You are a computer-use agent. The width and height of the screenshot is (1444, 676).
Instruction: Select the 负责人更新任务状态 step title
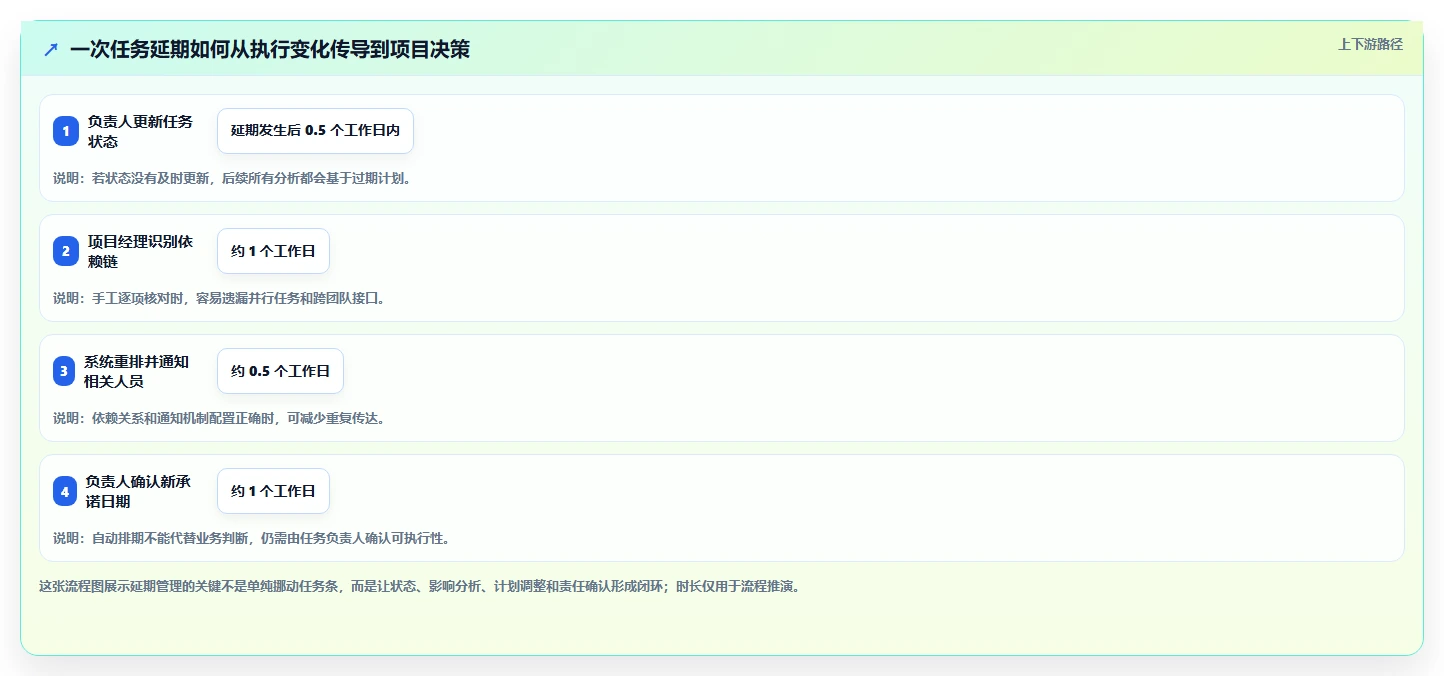click(140, 131)
